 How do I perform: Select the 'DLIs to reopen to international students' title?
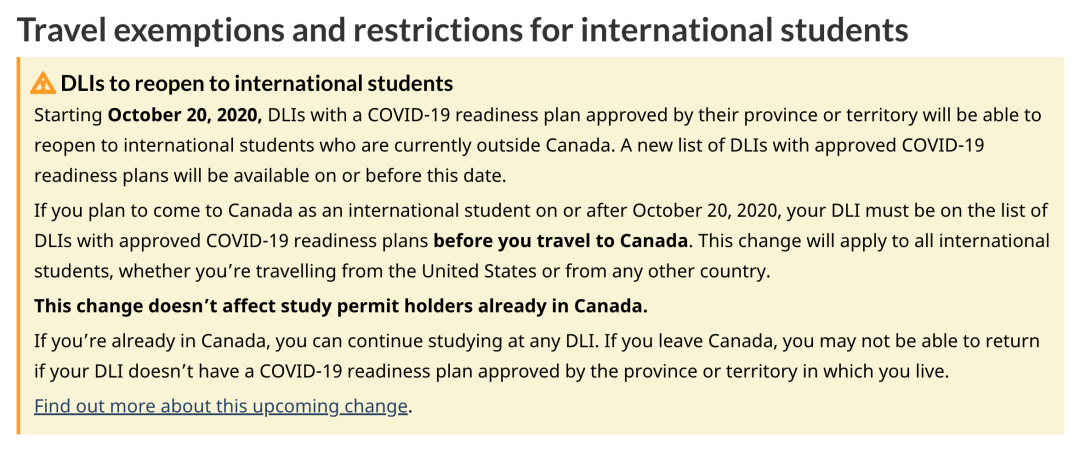[257, 83]
